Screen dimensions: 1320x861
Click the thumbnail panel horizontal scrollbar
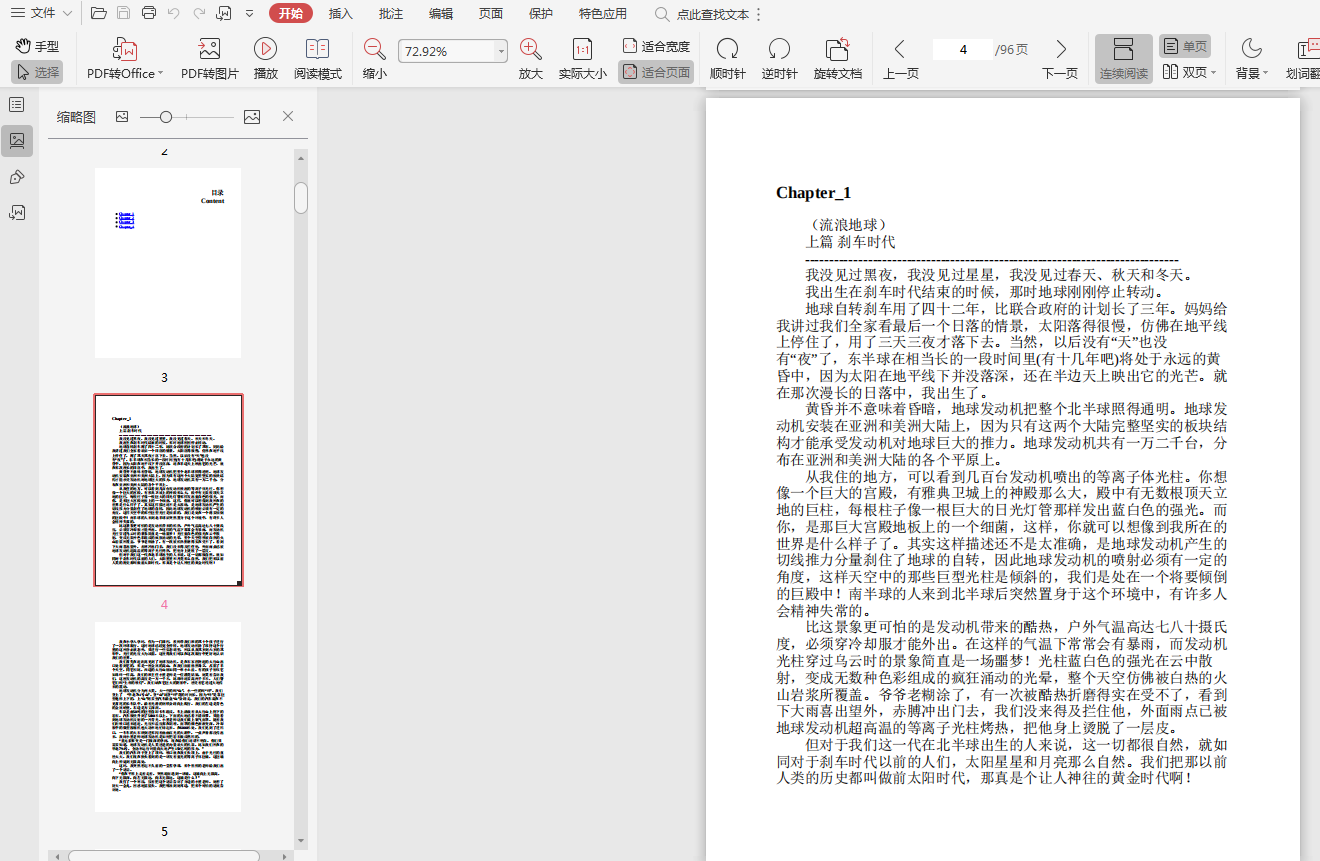[x=164, y=856]
